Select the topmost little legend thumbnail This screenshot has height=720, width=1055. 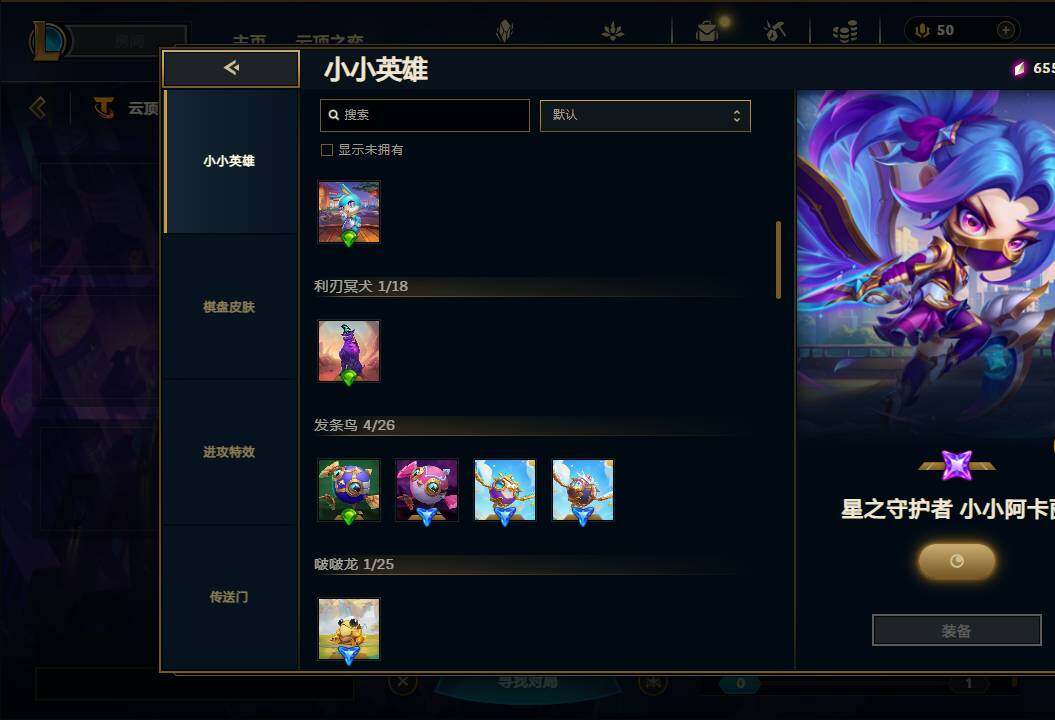(x=349, y=213)
